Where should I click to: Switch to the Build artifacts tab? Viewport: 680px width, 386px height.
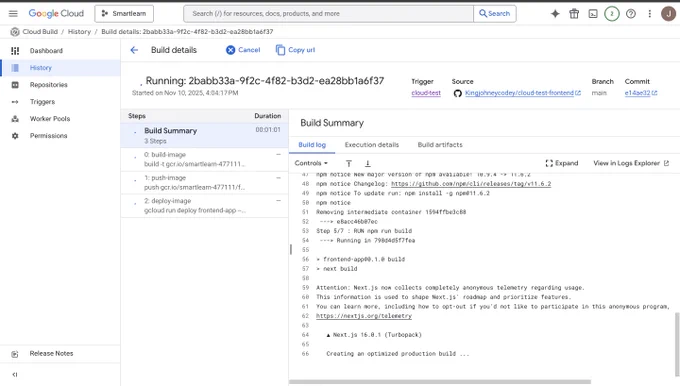click(440, 145)
